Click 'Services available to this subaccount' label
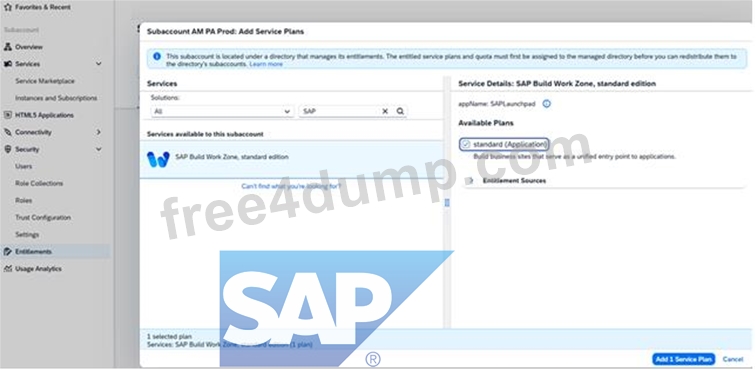 [x=205, y=134]
